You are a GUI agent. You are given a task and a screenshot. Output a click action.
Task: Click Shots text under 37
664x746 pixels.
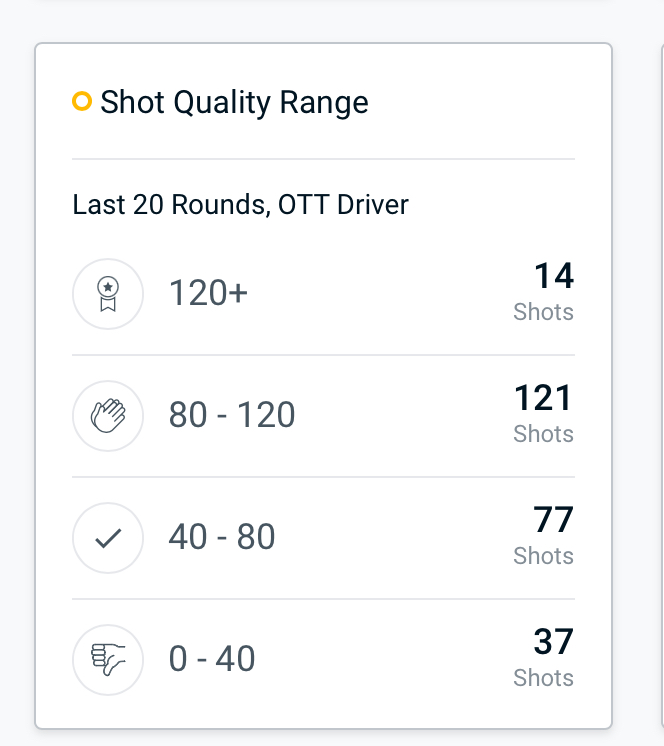click(544, 677)
